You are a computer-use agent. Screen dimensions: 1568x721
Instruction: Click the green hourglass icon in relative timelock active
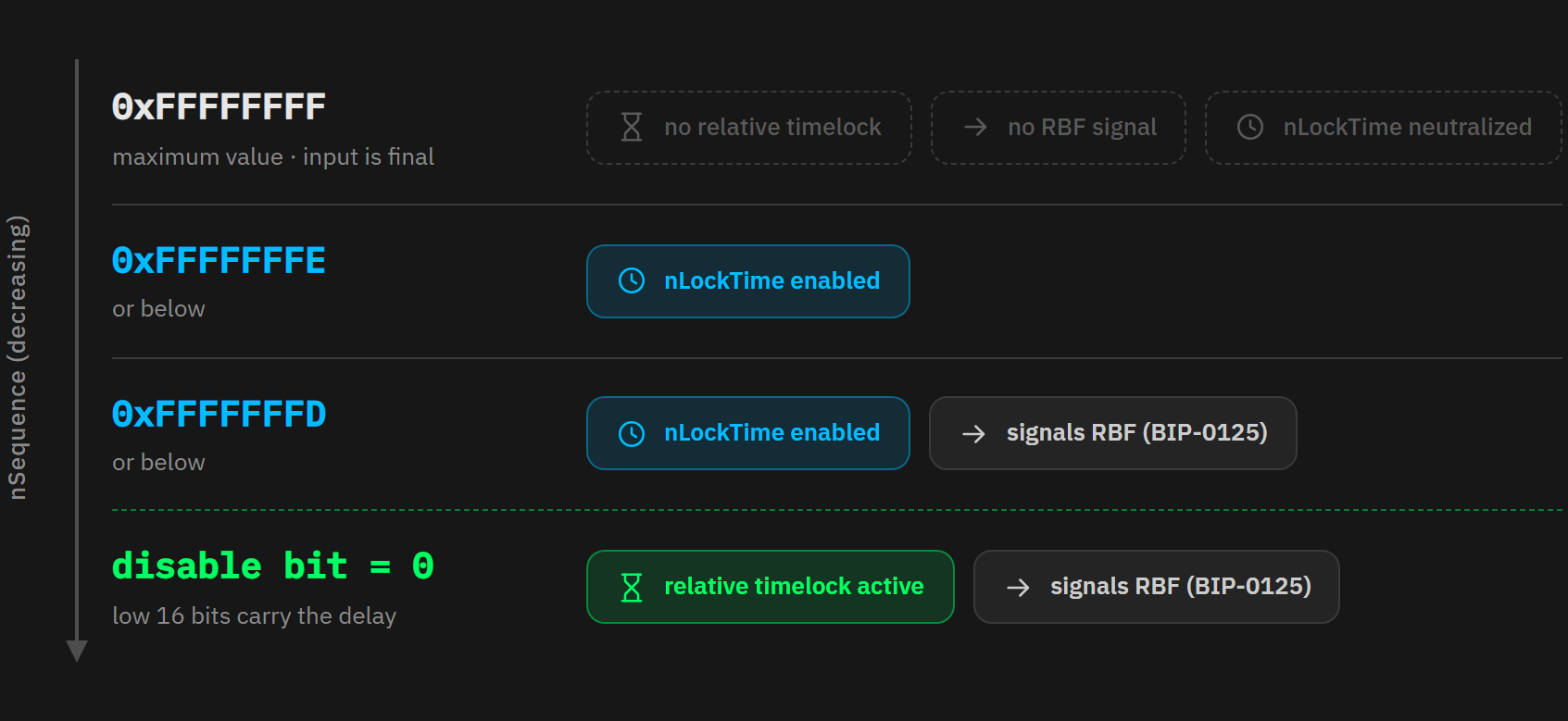point(632,587)
